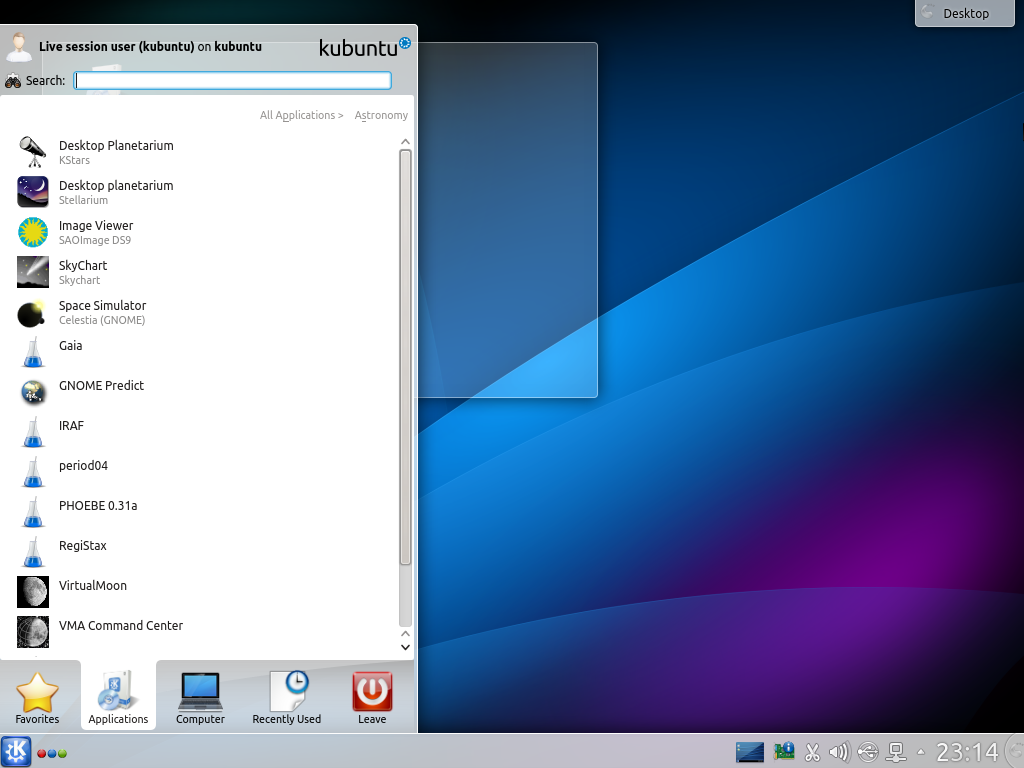Click the USB device tray icon

point(868,752)
